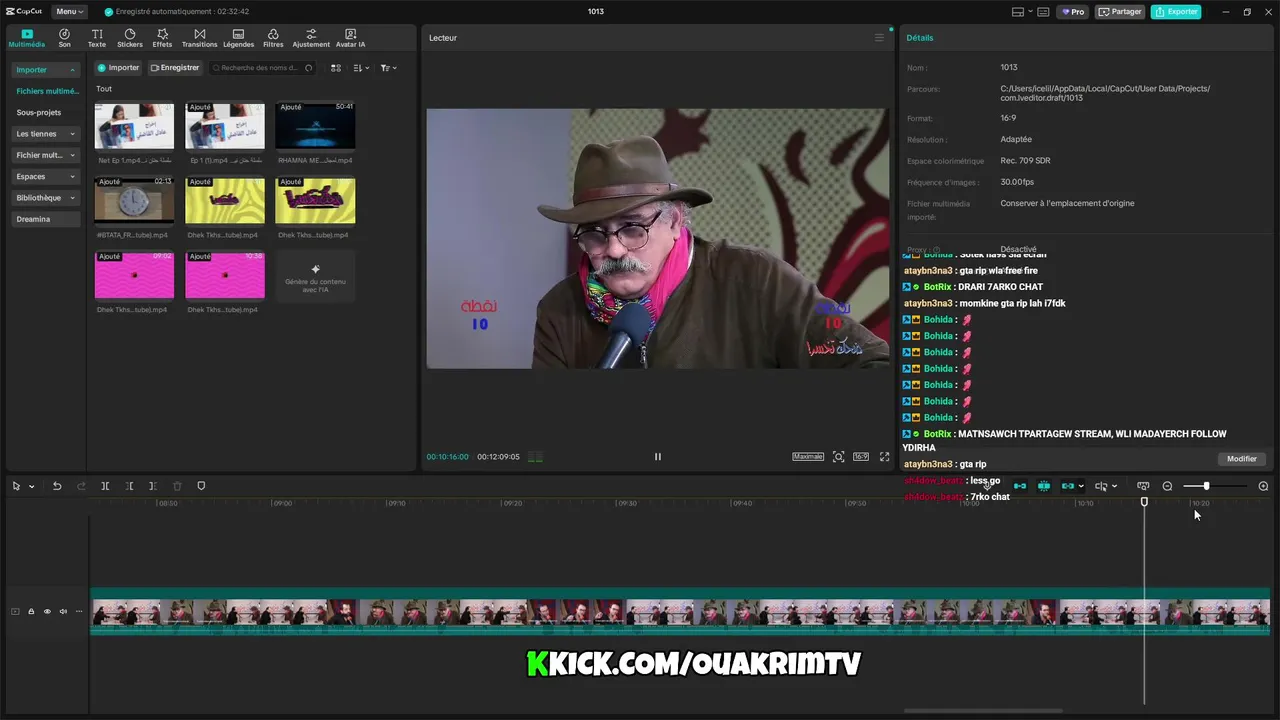Select Fichiers multimédia in sidebar

tap(46, 91)
